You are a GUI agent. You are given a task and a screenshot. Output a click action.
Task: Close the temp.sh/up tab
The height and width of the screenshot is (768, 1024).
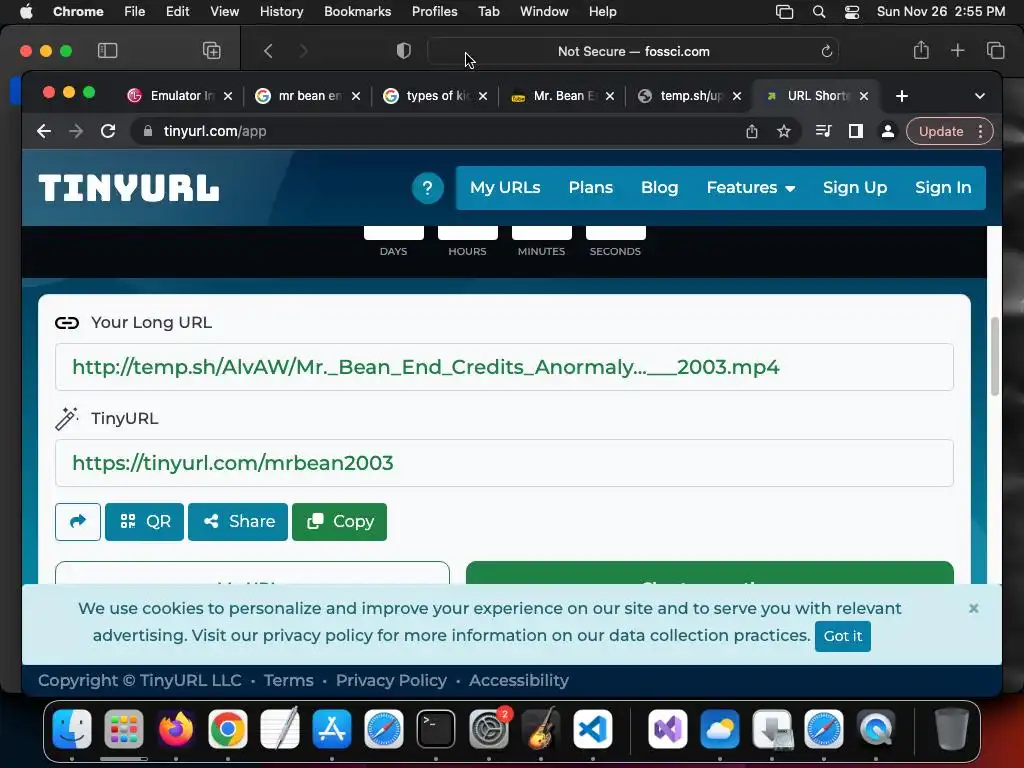(x=737, y=96)
